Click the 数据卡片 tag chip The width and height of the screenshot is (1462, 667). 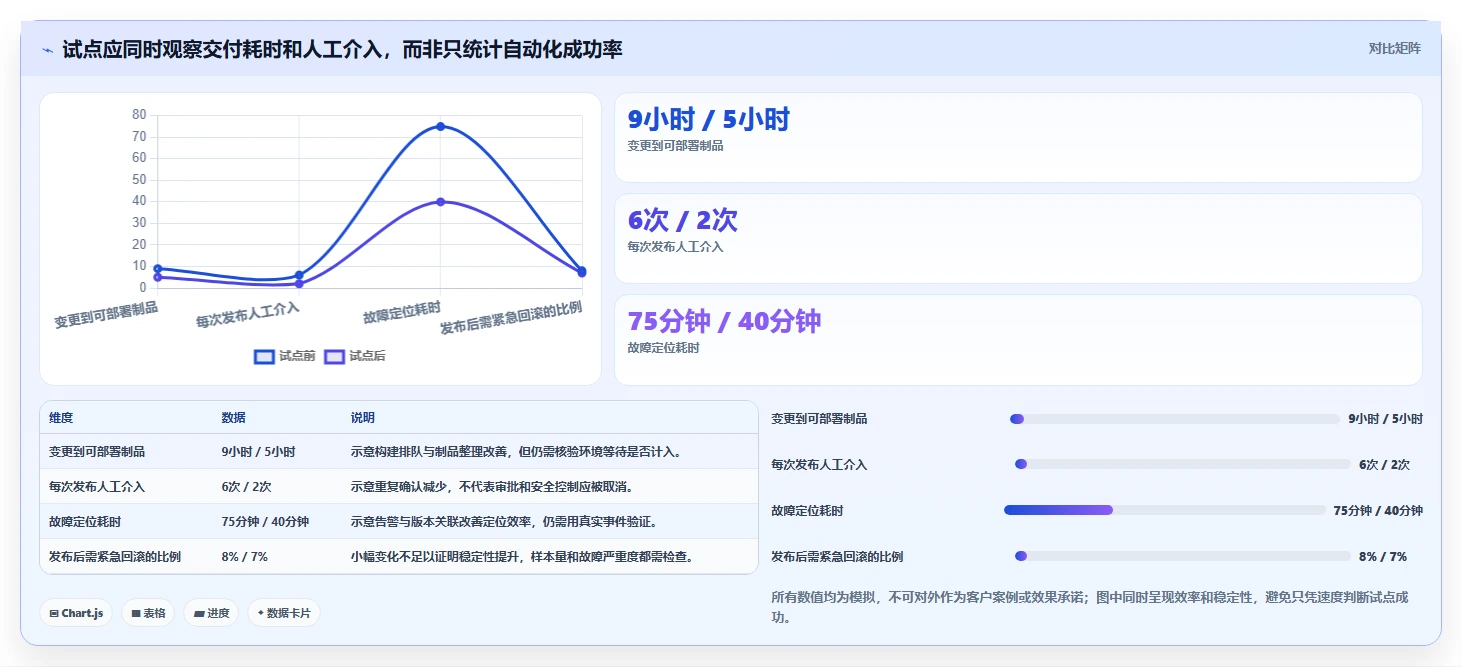coord(284,613)
